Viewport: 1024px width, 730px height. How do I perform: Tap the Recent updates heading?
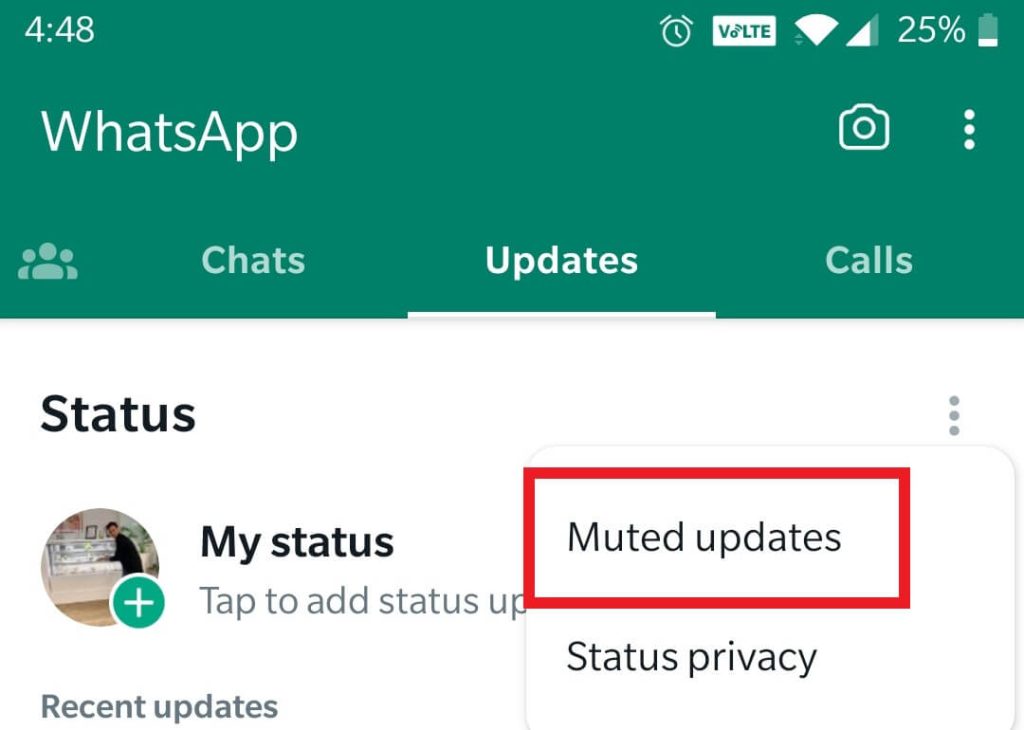[159, 708]
